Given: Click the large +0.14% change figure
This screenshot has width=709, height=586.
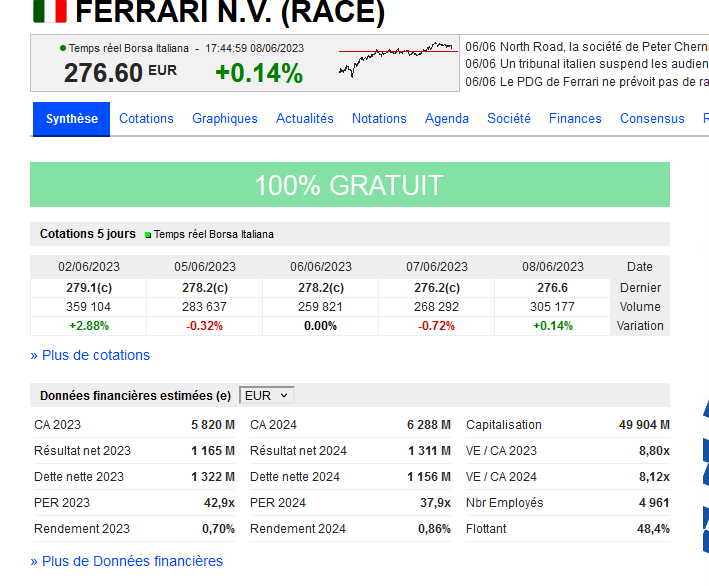Looking at the screenshot, I should click(259, 72).
